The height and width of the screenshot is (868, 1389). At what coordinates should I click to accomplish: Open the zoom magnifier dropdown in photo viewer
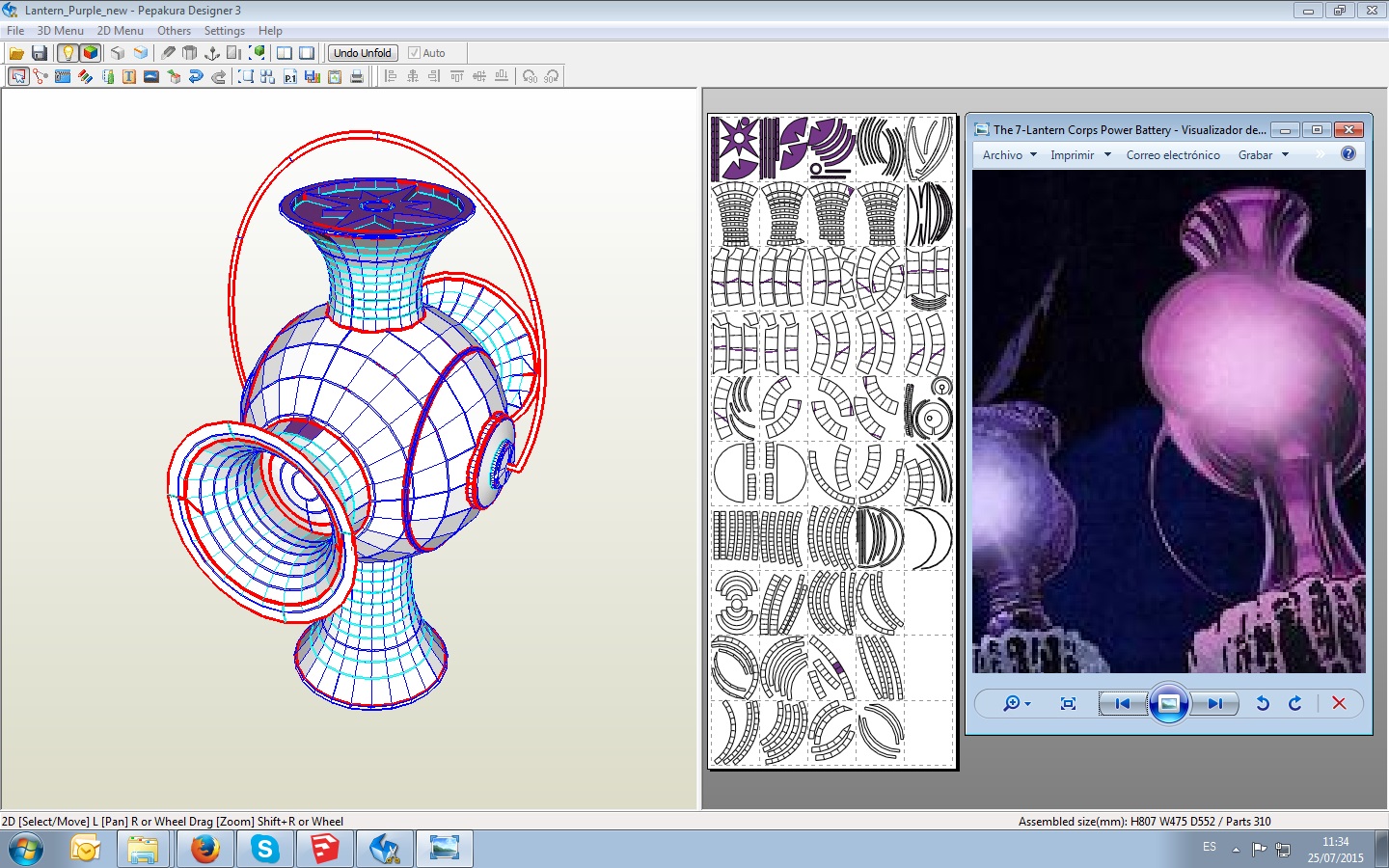(x=1017, y=703)
